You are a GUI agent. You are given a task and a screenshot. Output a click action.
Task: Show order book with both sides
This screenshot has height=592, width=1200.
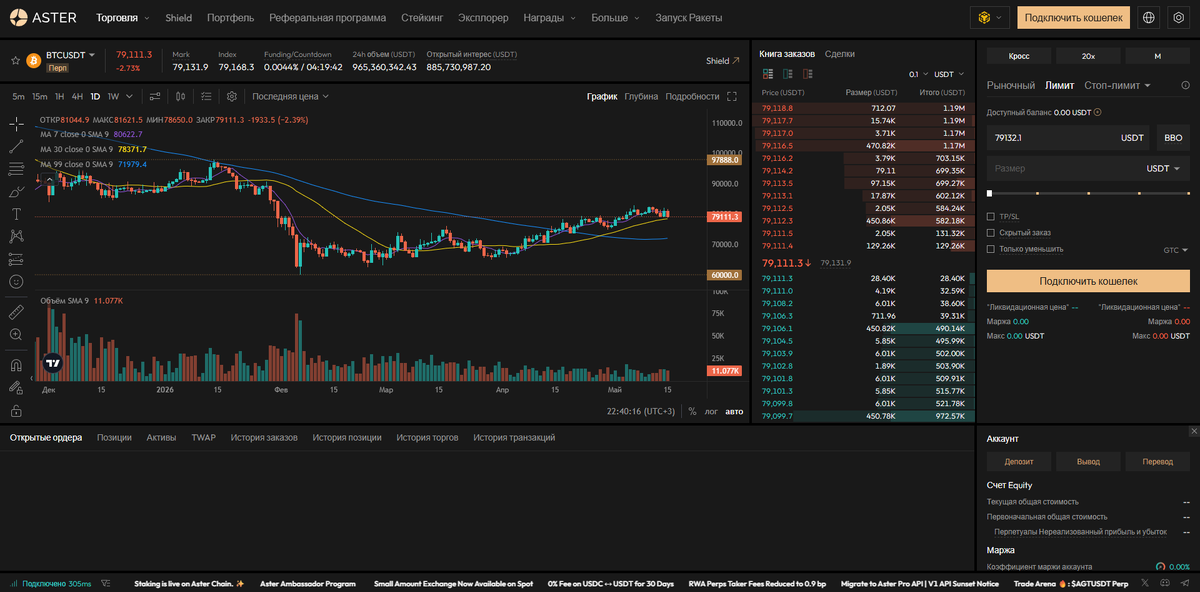click(769, 74)
